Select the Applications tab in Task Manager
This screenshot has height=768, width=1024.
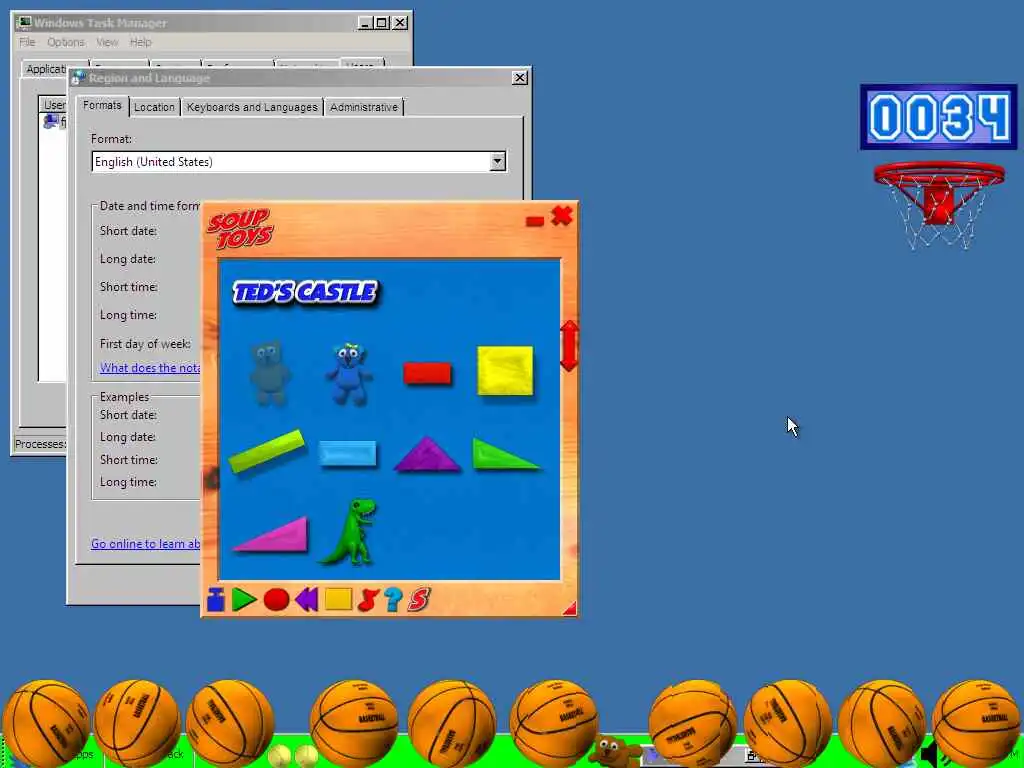[46, 69]
